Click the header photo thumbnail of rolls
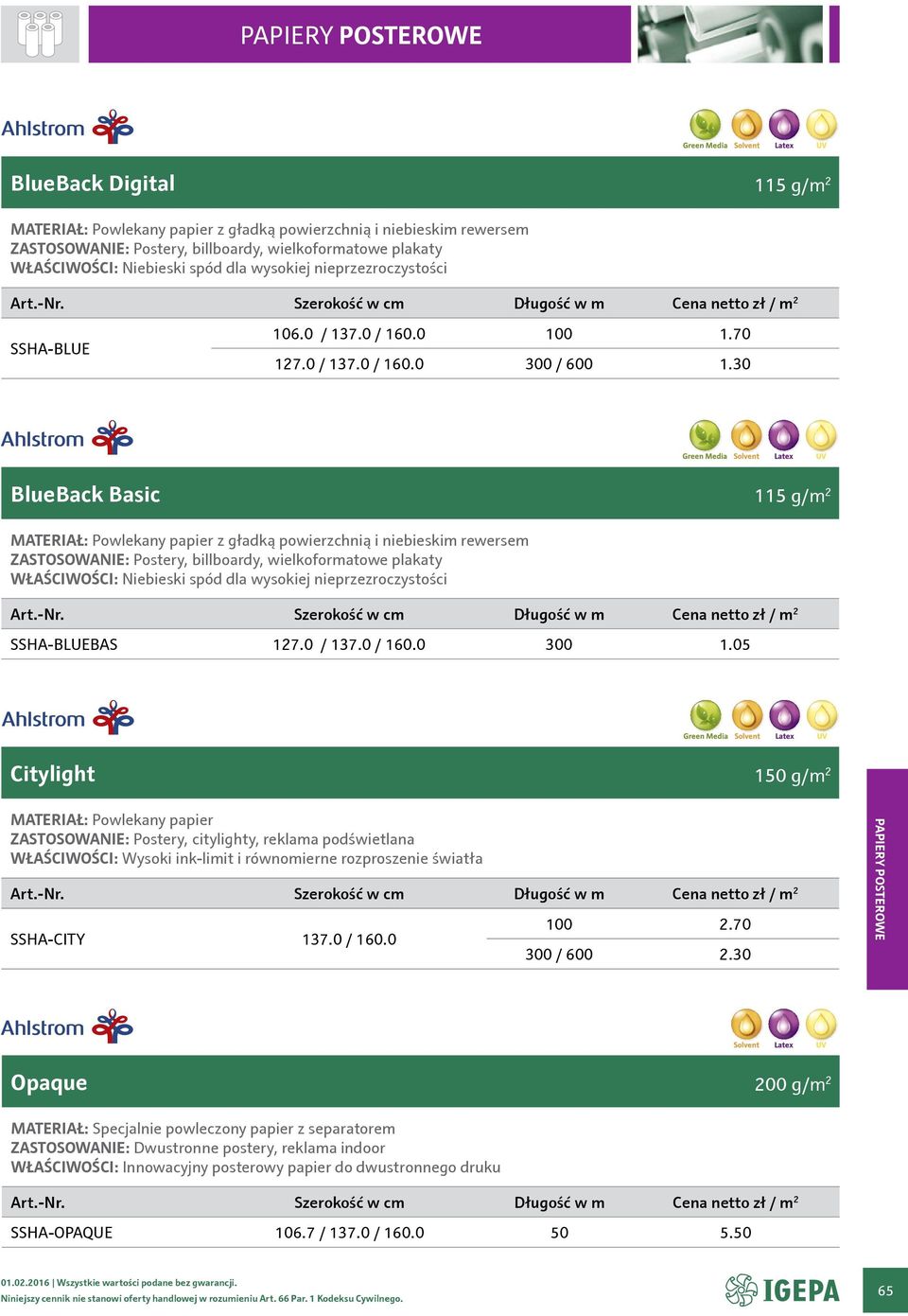The width and height of the screenshot is (908, 1316). [730, 35]
